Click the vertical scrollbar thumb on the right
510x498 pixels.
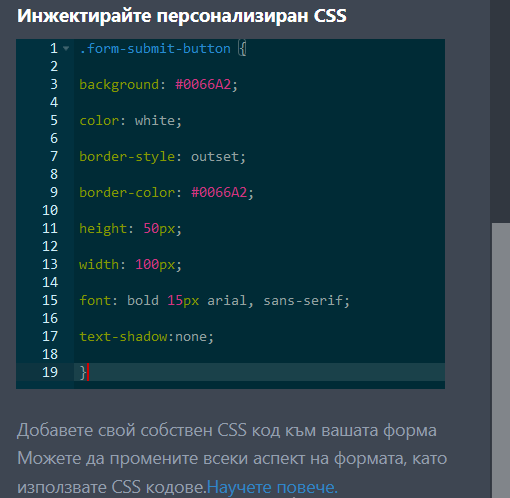pos(501,360)
